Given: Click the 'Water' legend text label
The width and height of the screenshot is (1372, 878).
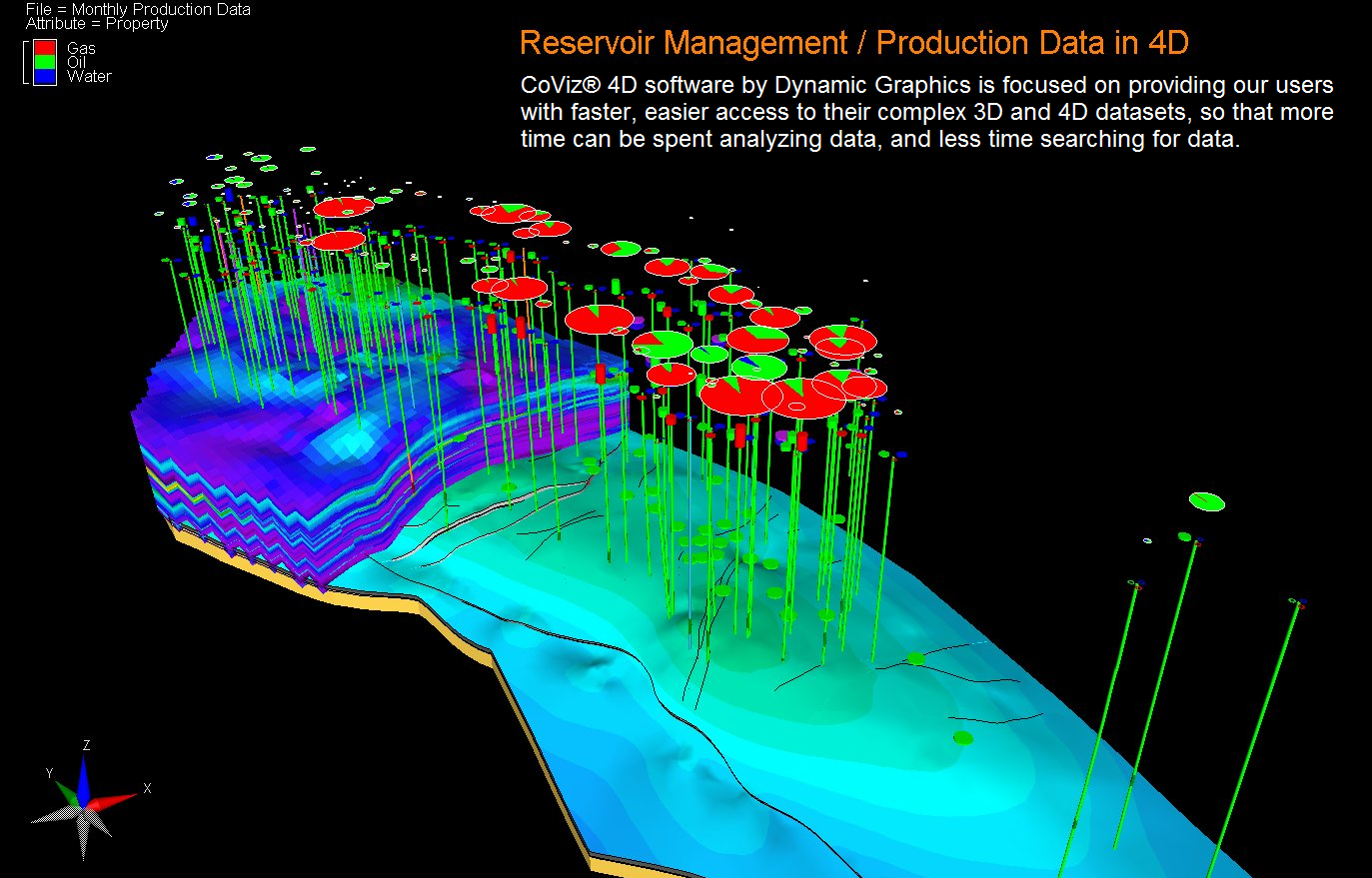Looking at the screenshot, I should 89,76.
